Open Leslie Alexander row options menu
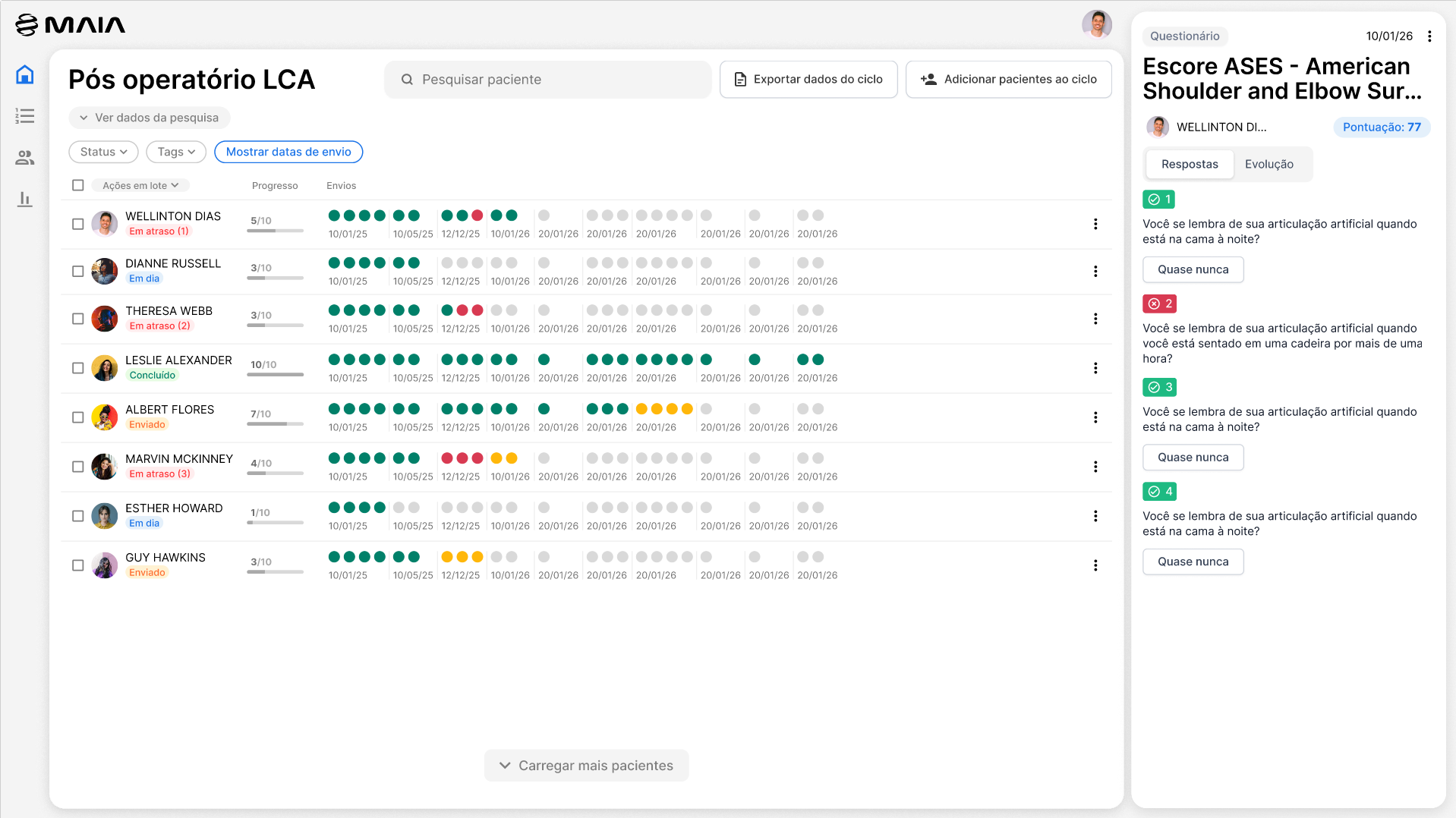 click(x=1095, y=368)
